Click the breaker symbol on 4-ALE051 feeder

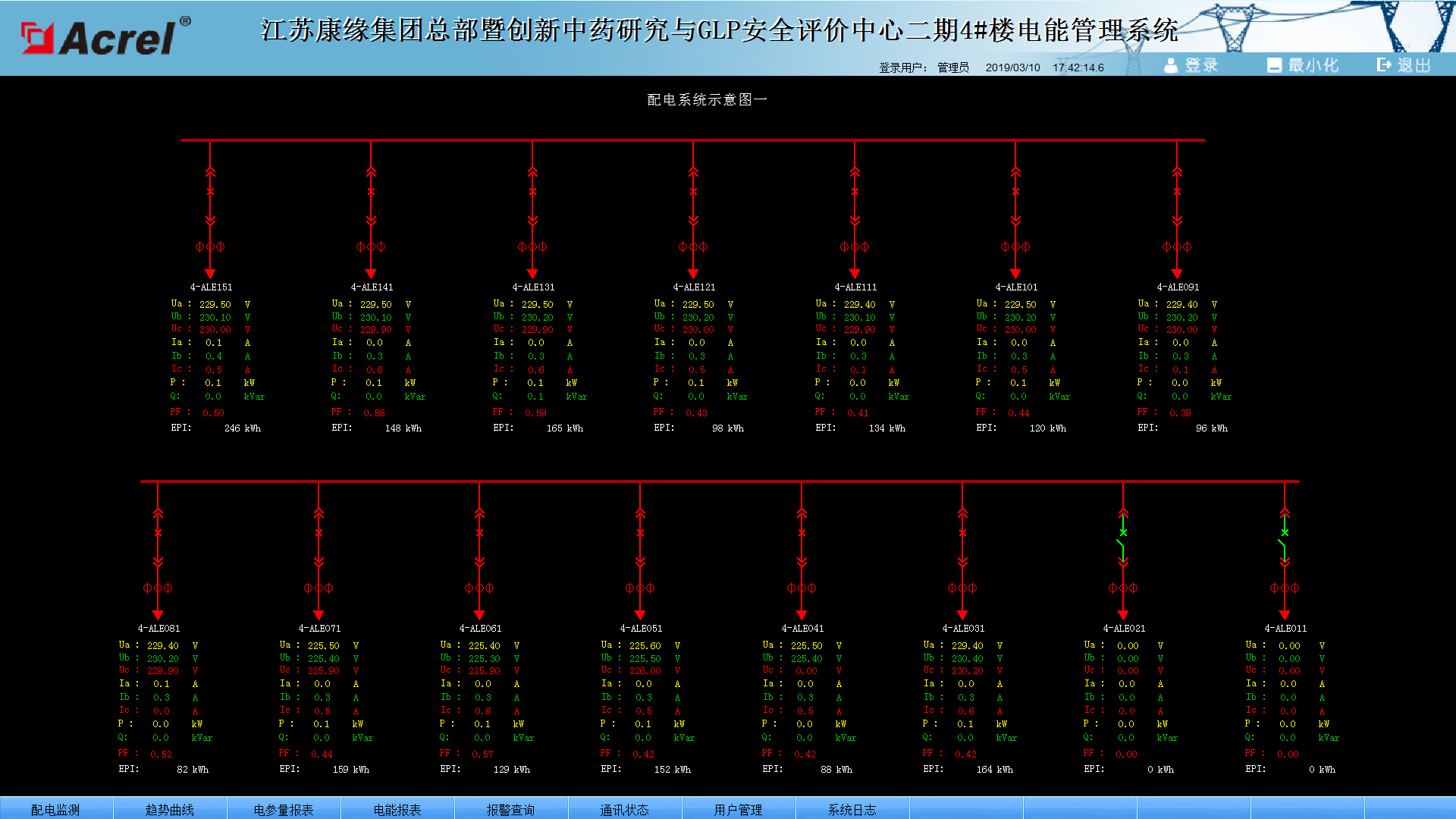[640, 534]
